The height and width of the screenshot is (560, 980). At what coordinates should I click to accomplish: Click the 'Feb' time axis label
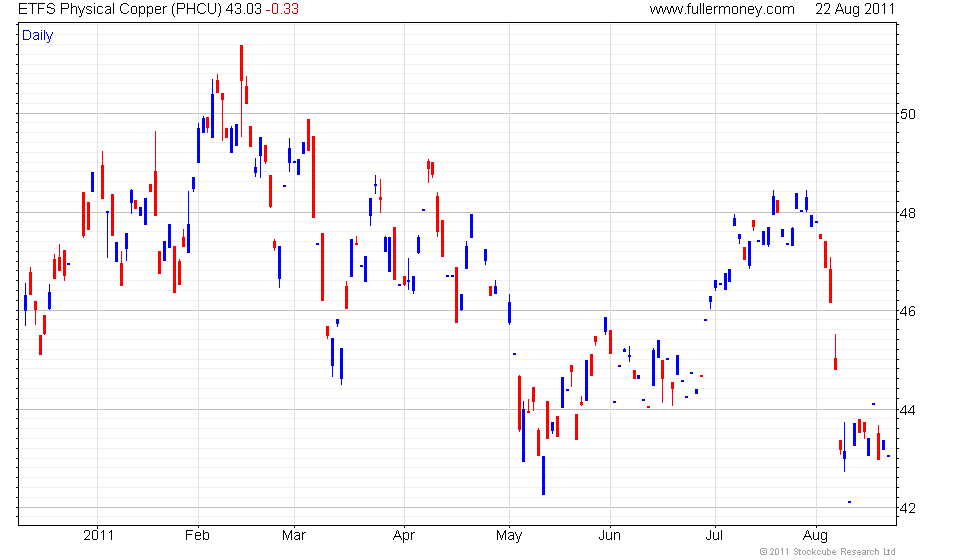[x=198, y=535]
